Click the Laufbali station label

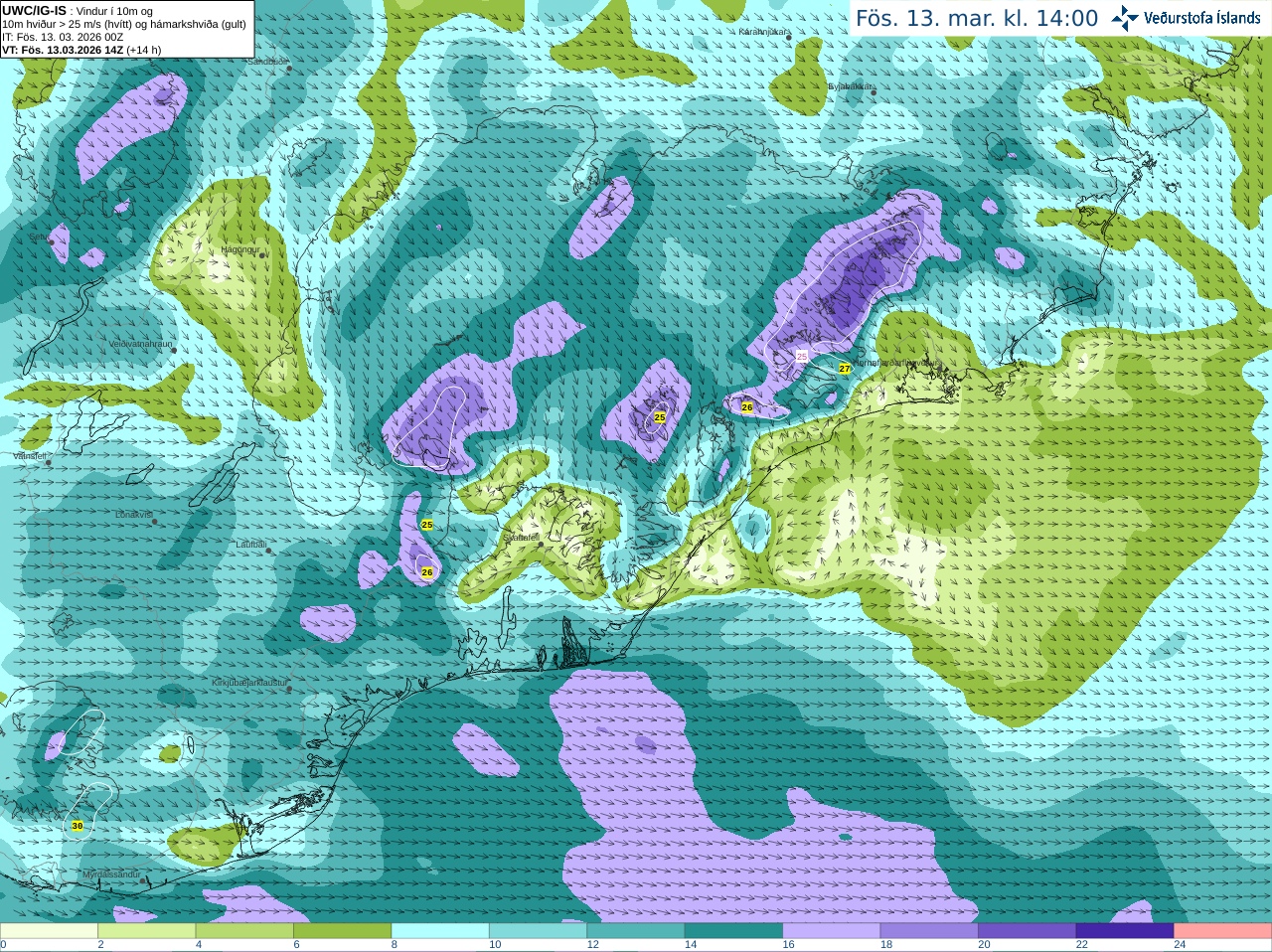click(x=251, y=545)
